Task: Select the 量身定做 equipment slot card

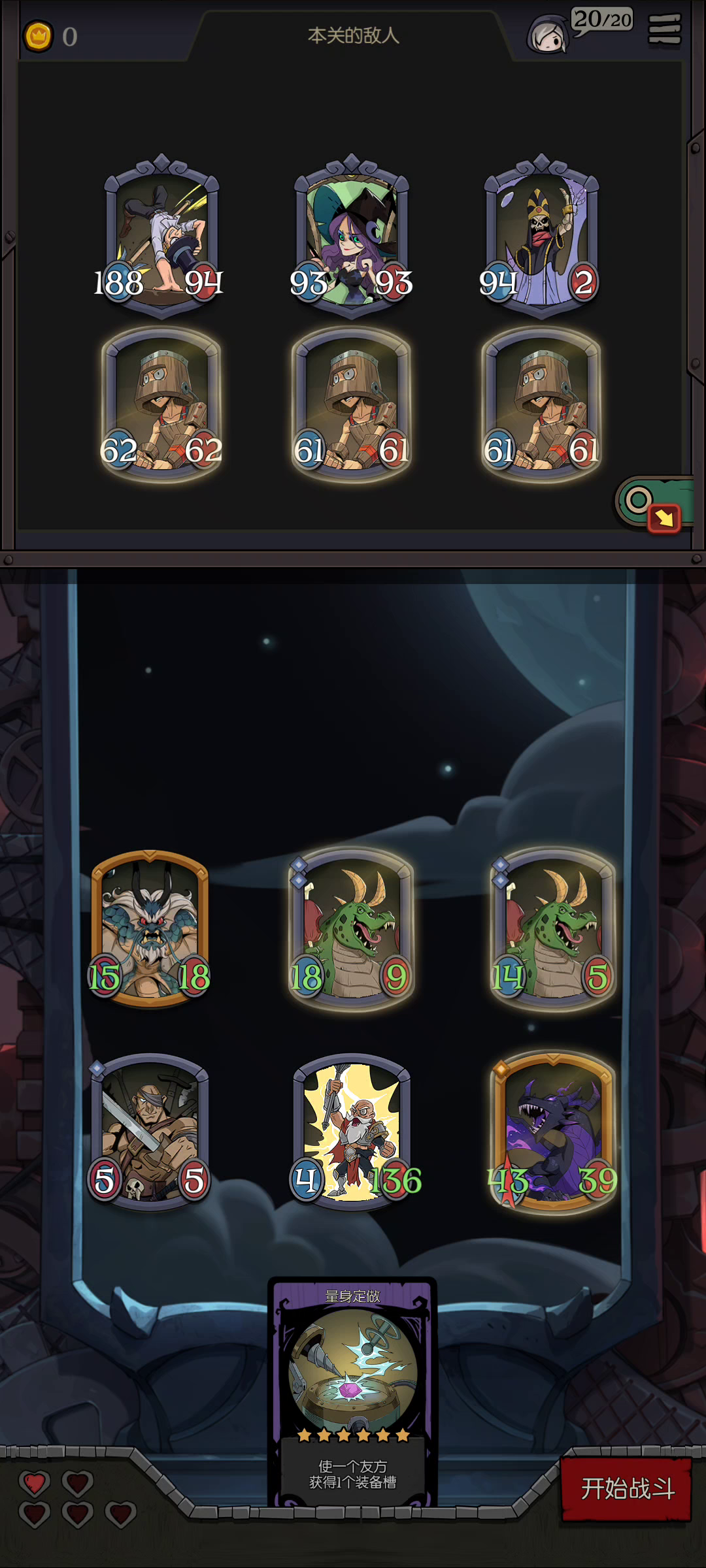Action: coord(352,1392)
